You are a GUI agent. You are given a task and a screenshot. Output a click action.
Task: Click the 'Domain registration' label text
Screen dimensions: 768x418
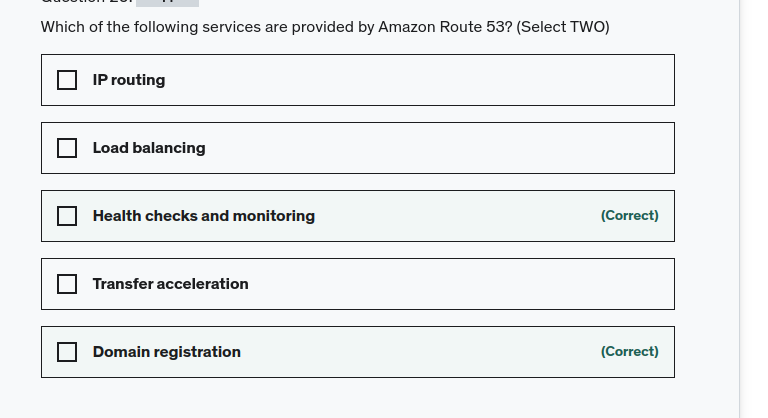point(166,352)
